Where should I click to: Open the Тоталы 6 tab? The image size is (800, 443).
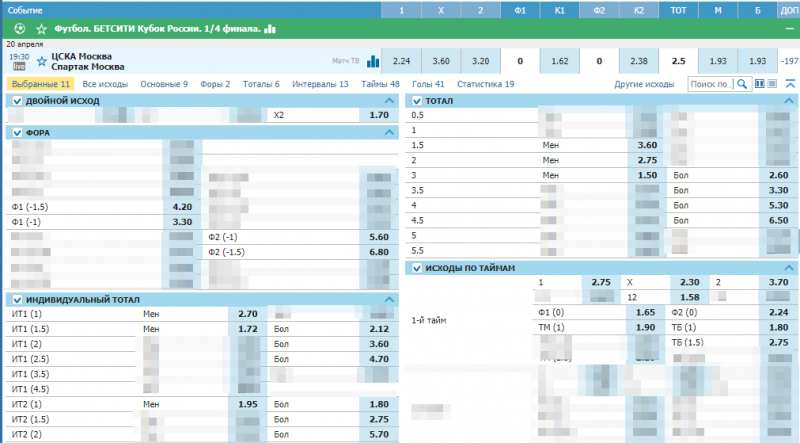[x=260, y=84]
